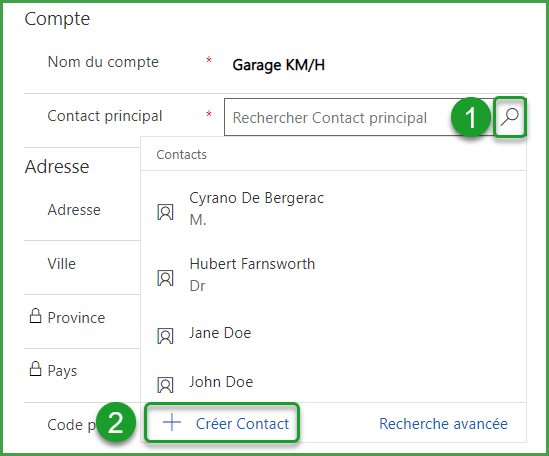Screen dimensions: 549x456
Task: Click the contact icon next to Jane Doe
Action: coord(165,336)
